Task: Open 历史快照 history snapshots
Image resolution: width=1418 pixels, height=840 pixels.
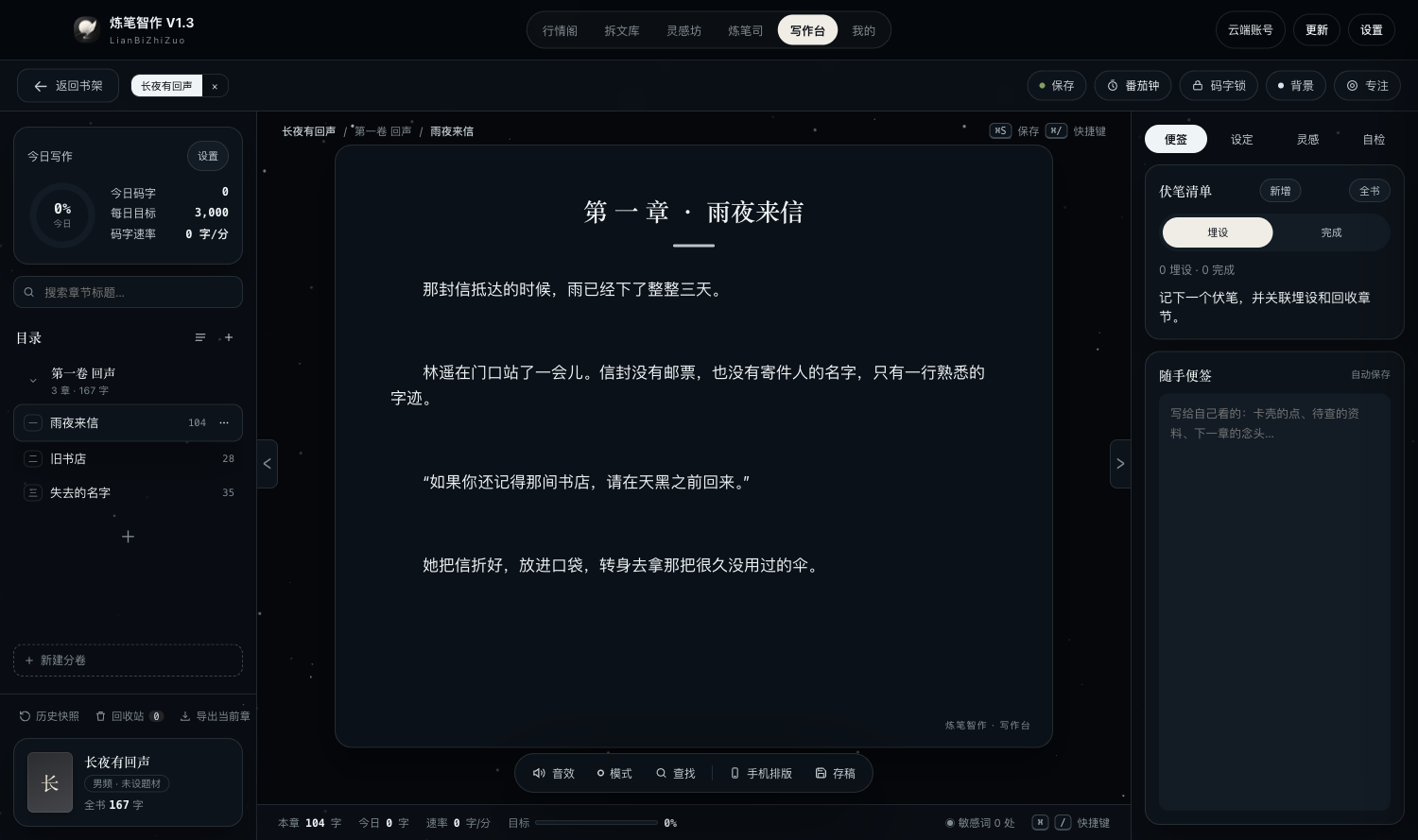Action: point(49,716)
